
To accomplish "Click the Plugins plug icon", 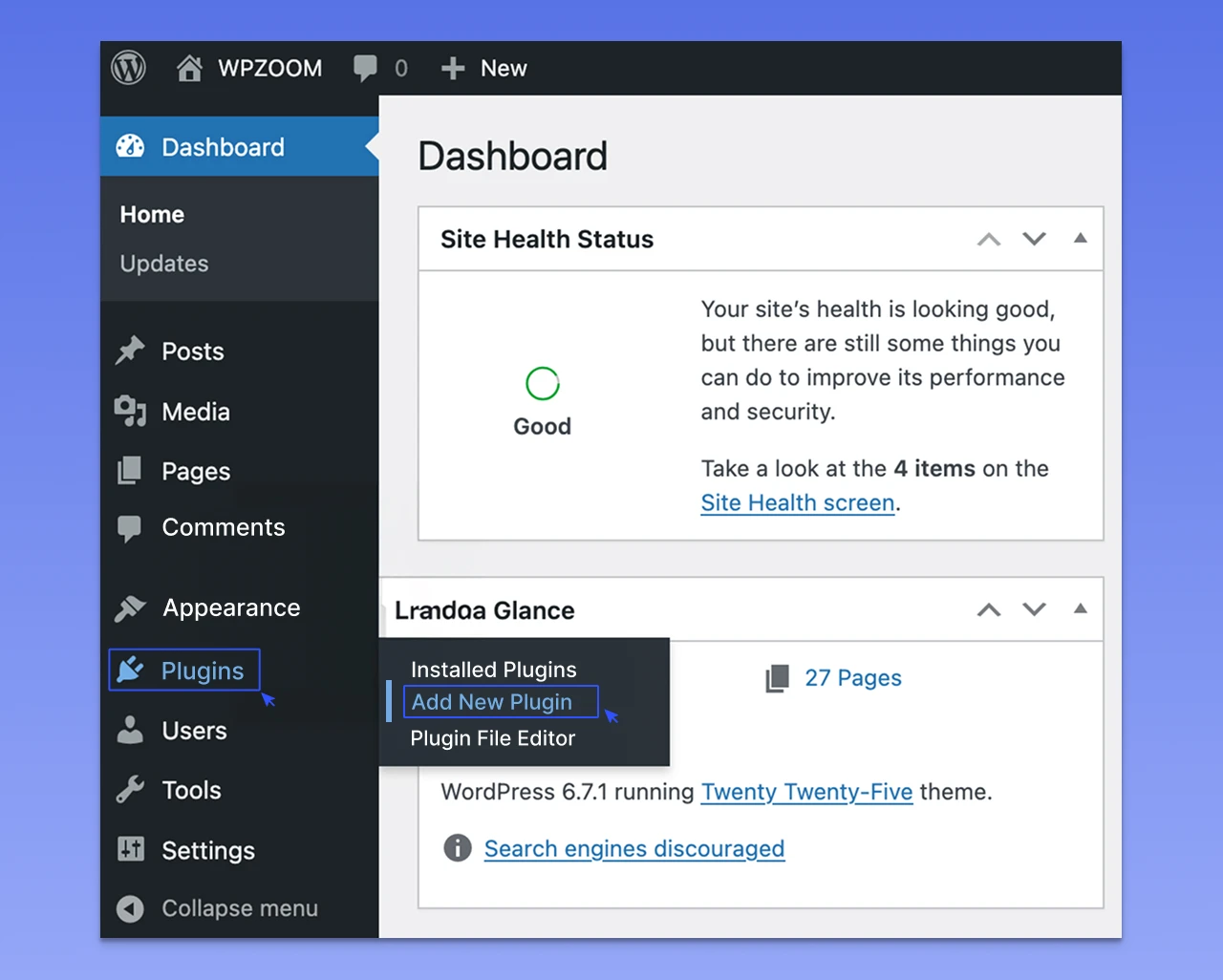I will click(130, 670).
